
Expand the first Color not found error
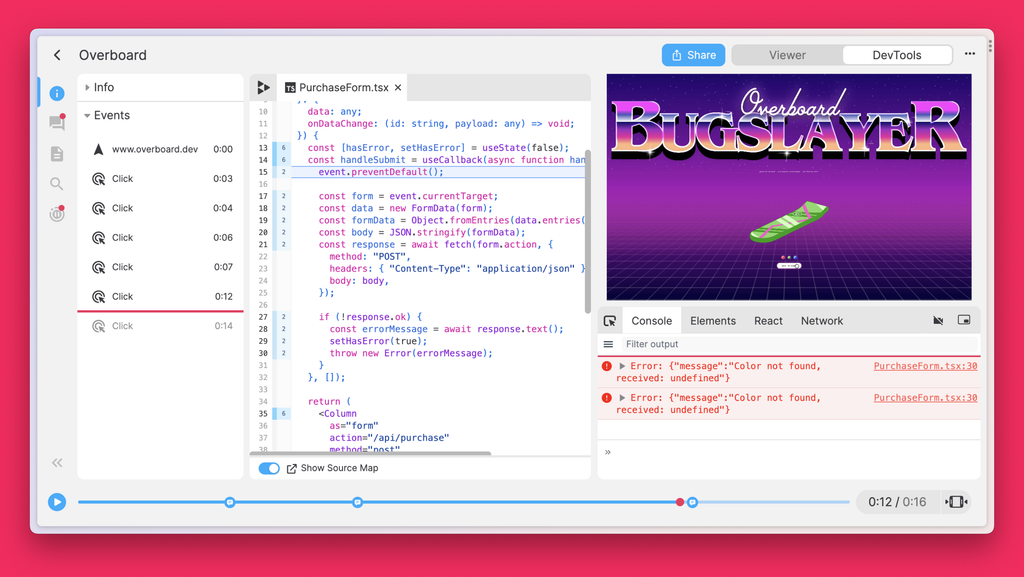click(x=623, y=366)
